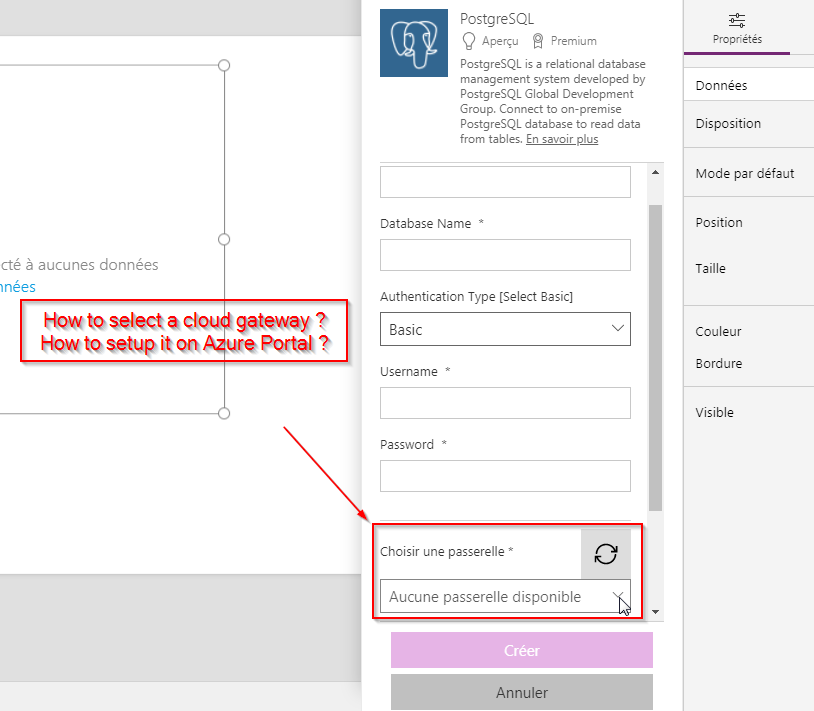Viewport: 814px width, 711px height.
Task: Click the Password input field
Action: [x=505, y=476]
